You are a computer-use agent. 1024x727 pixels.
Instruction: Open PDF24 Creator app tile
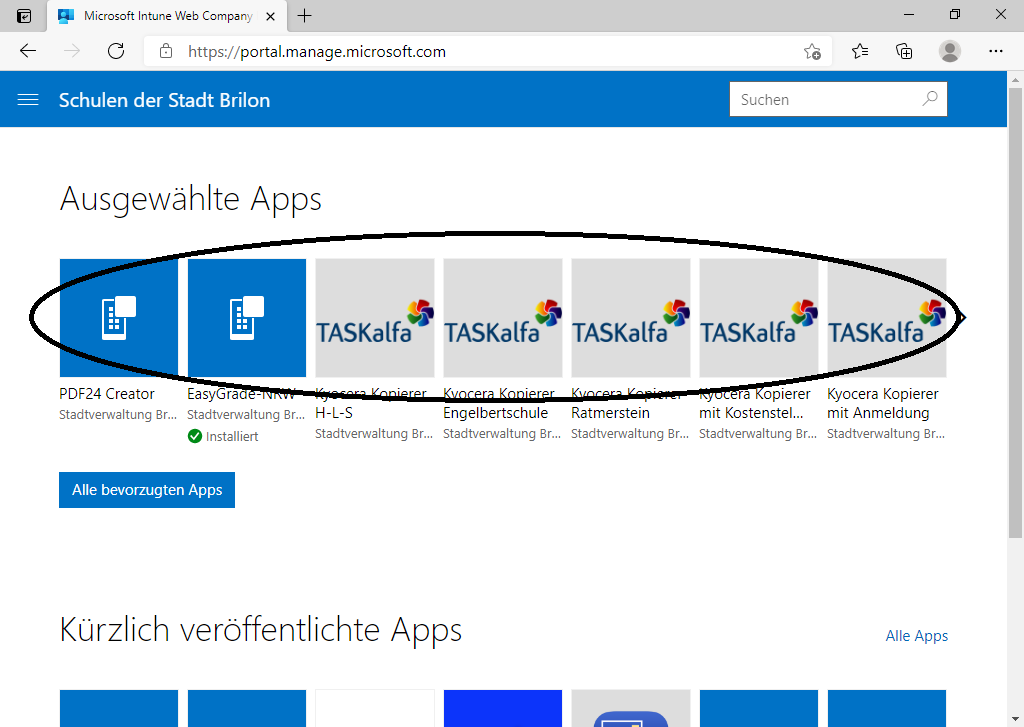tap(119, 318)
